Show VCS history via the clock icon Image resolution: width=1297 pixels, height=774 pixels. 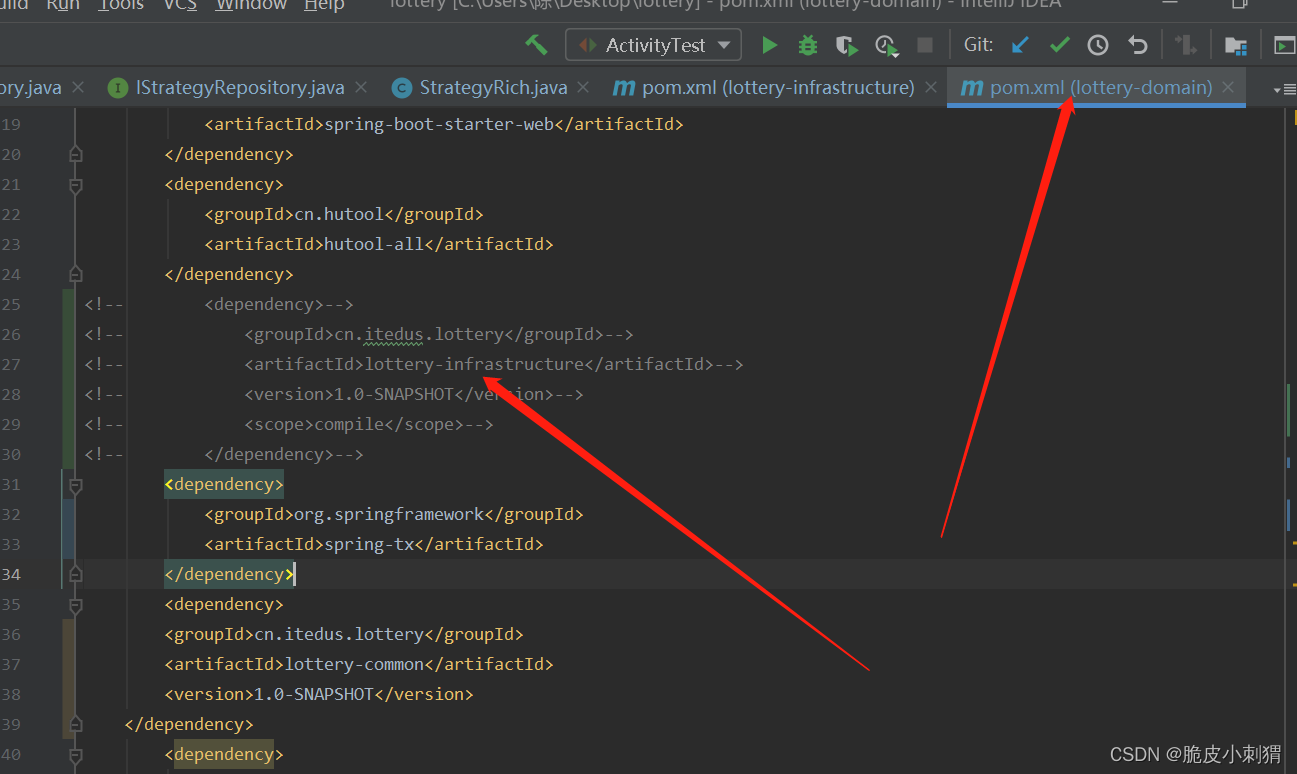pos(1097,44)
